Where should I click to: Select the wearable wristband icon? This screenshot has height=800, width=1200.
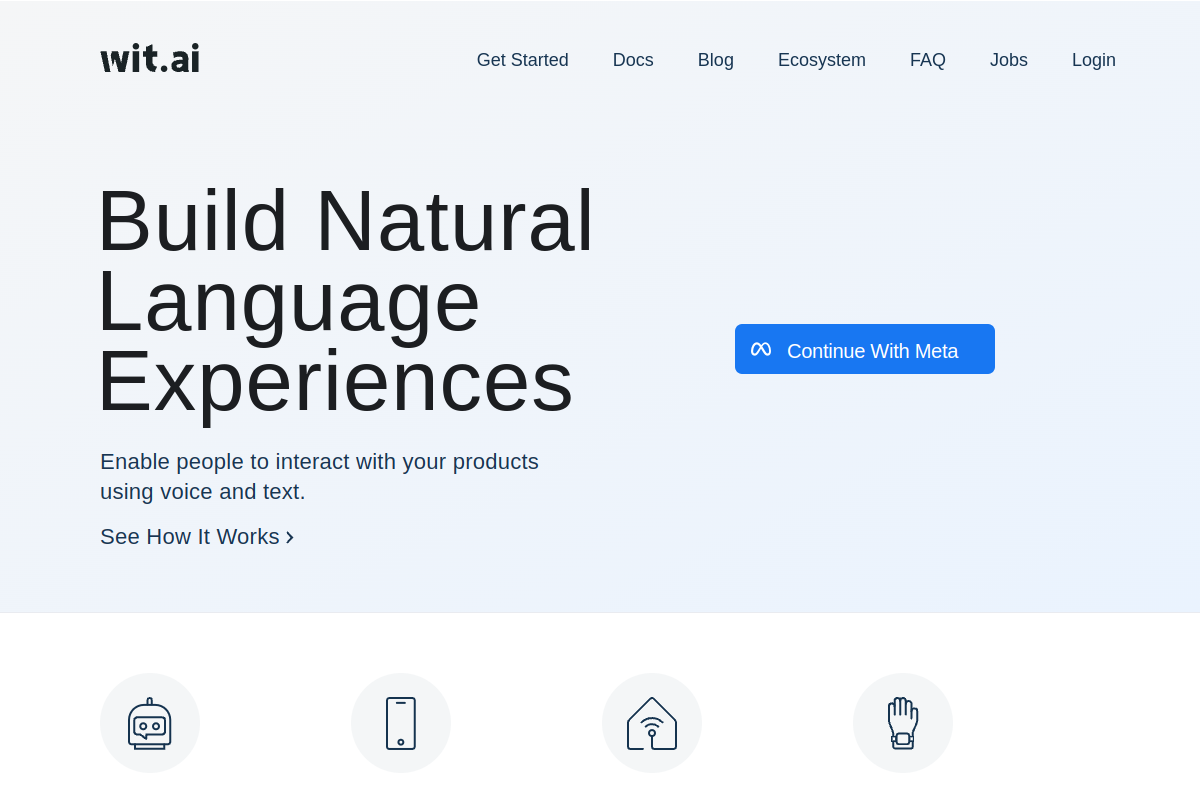[902, 722]
